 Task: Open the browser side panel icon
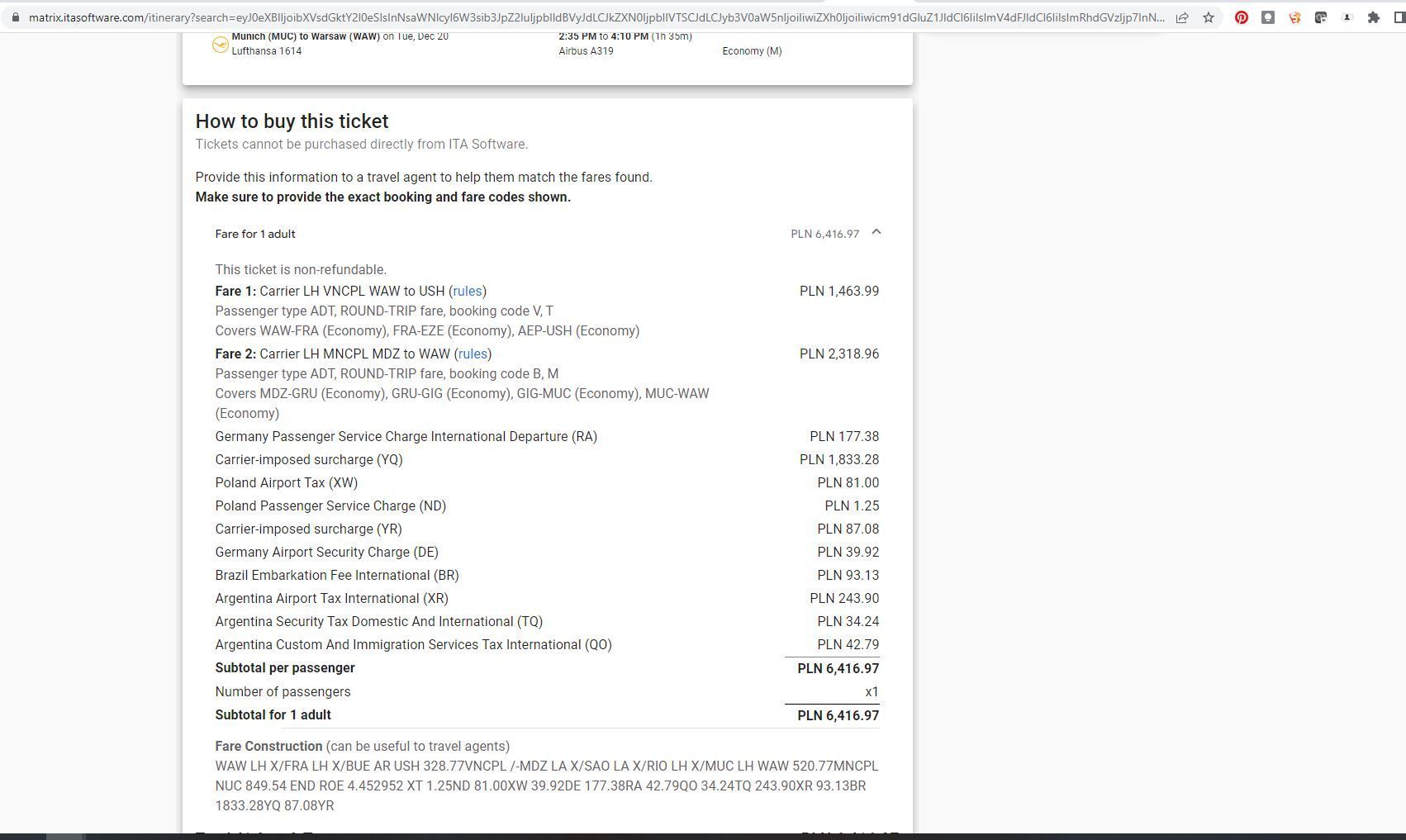click(x=1399, y=17)
